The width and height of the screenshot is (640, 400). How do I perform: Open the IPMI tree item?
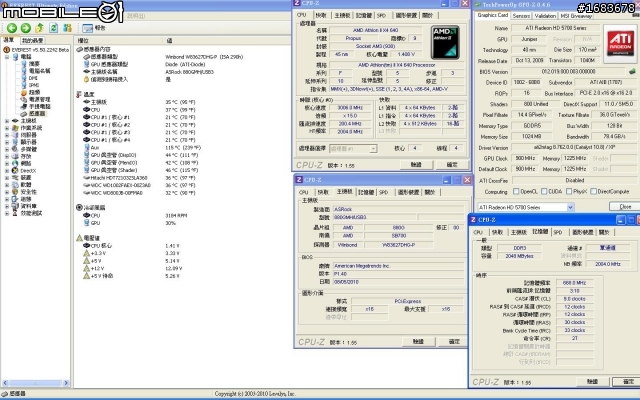[34, 85]
